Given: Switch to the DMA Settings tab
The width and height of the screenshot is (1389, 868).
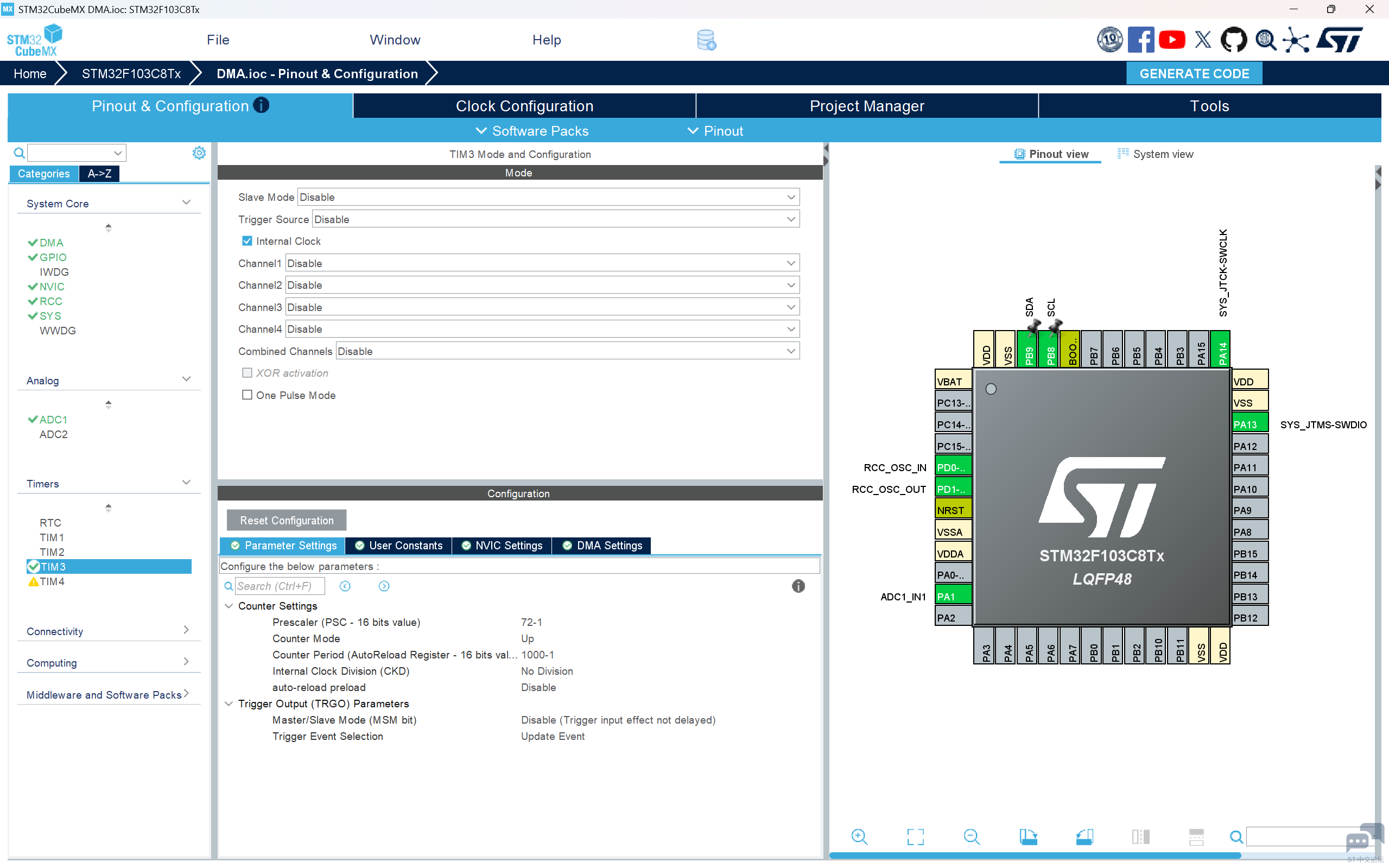Looking at the screenshot, I should (602, 546).
